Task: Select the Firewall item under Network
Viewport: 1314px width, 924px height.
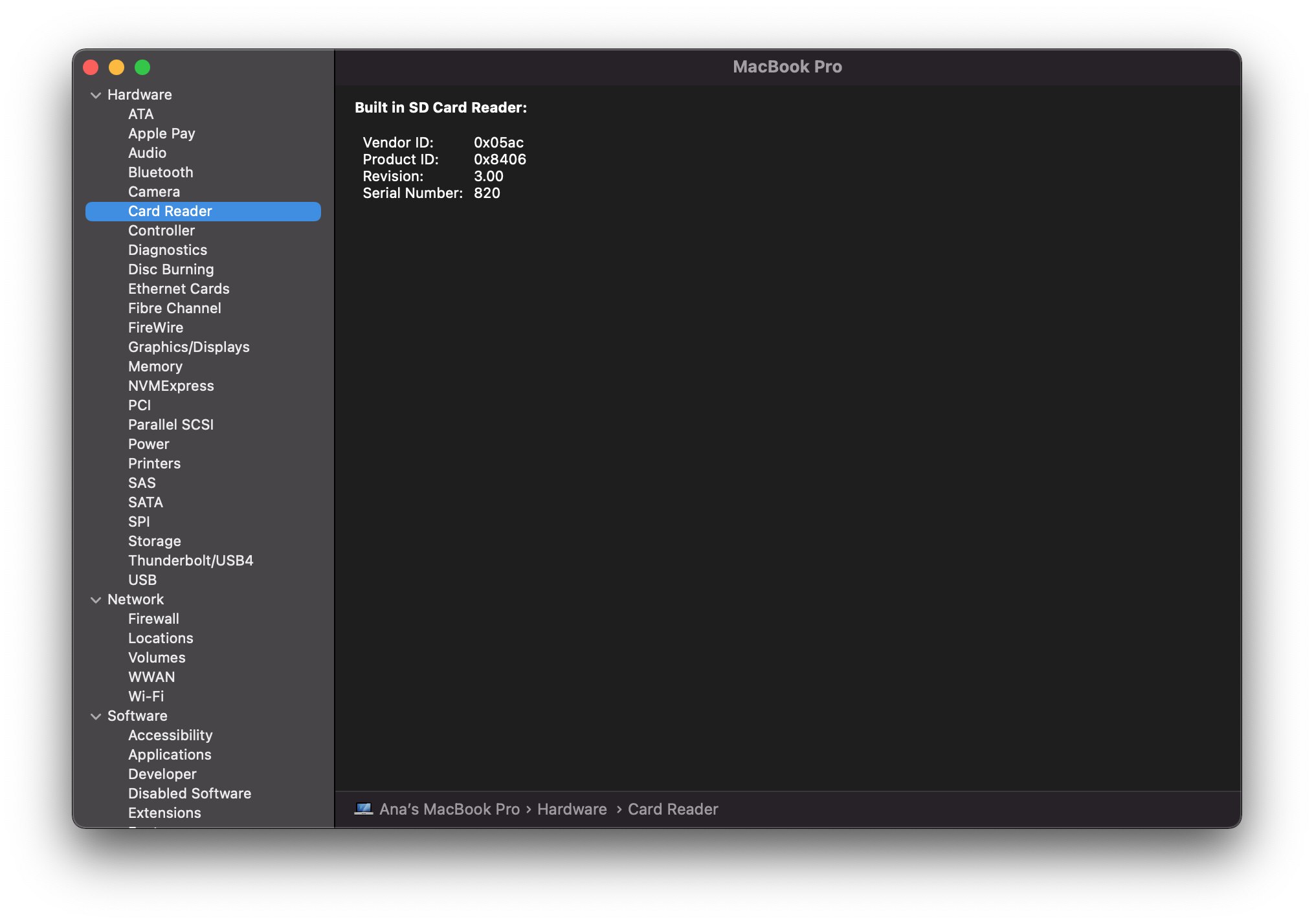Action: (153, 619)
